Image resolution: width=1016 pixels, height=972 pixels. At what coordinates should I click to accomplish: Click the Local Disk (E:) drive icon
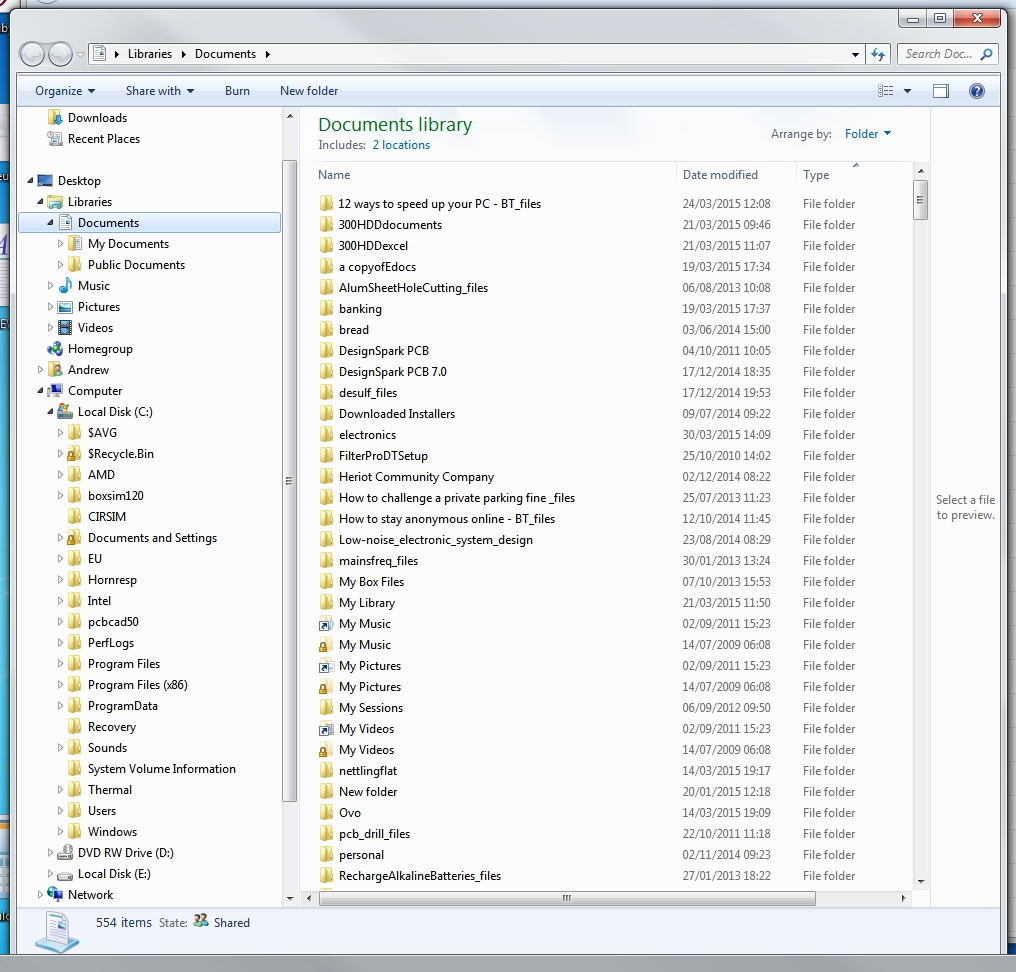[65, 874]
